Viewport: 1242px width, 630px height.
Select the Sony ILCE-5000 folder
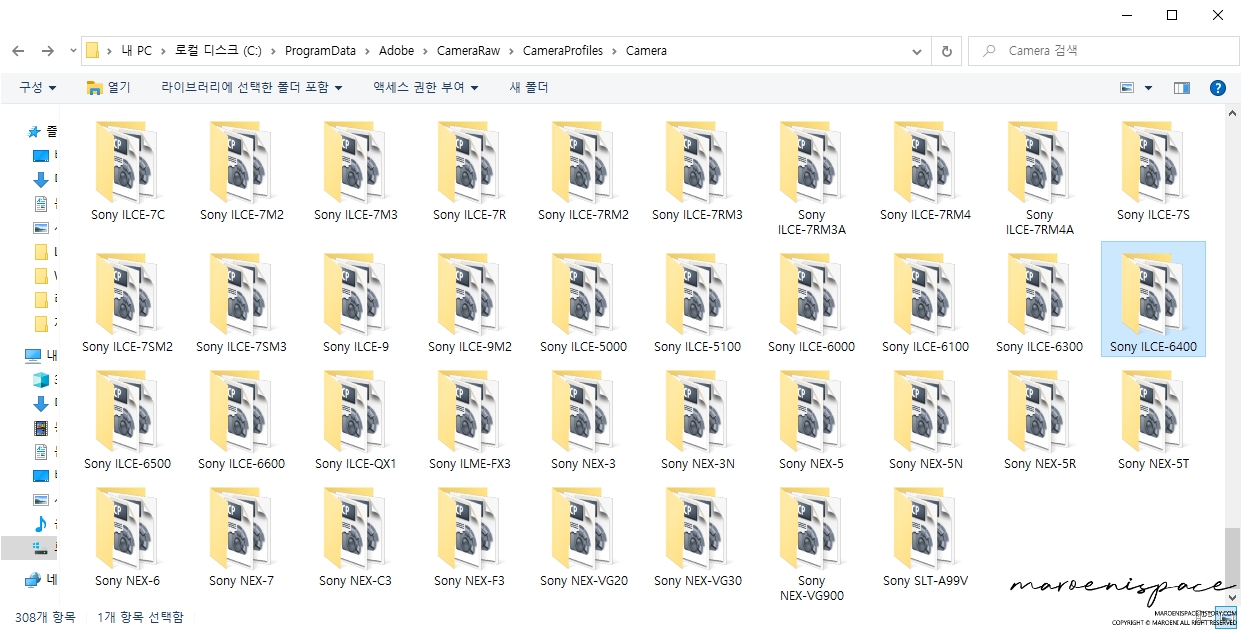click(583, 302)
